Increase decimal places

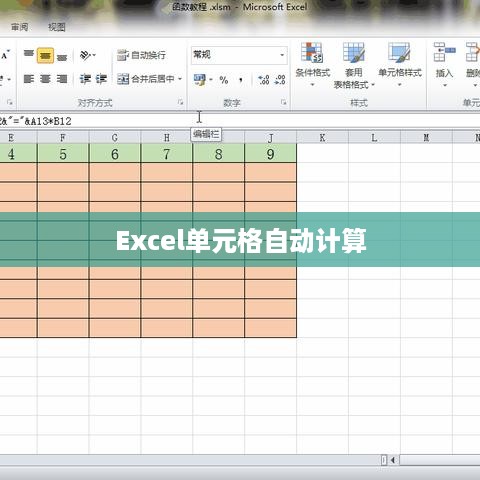tap(264, 80)
